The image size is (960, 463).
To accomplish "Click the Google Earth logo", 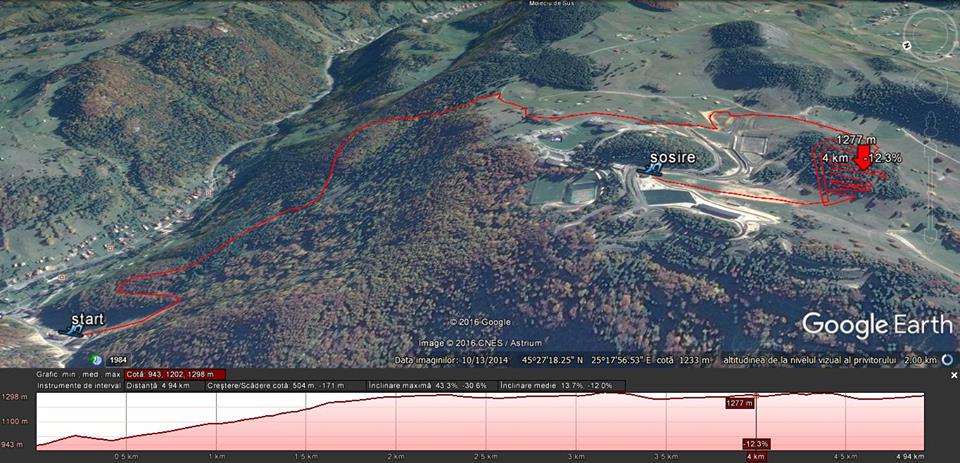I will click(x=877, y=325).
